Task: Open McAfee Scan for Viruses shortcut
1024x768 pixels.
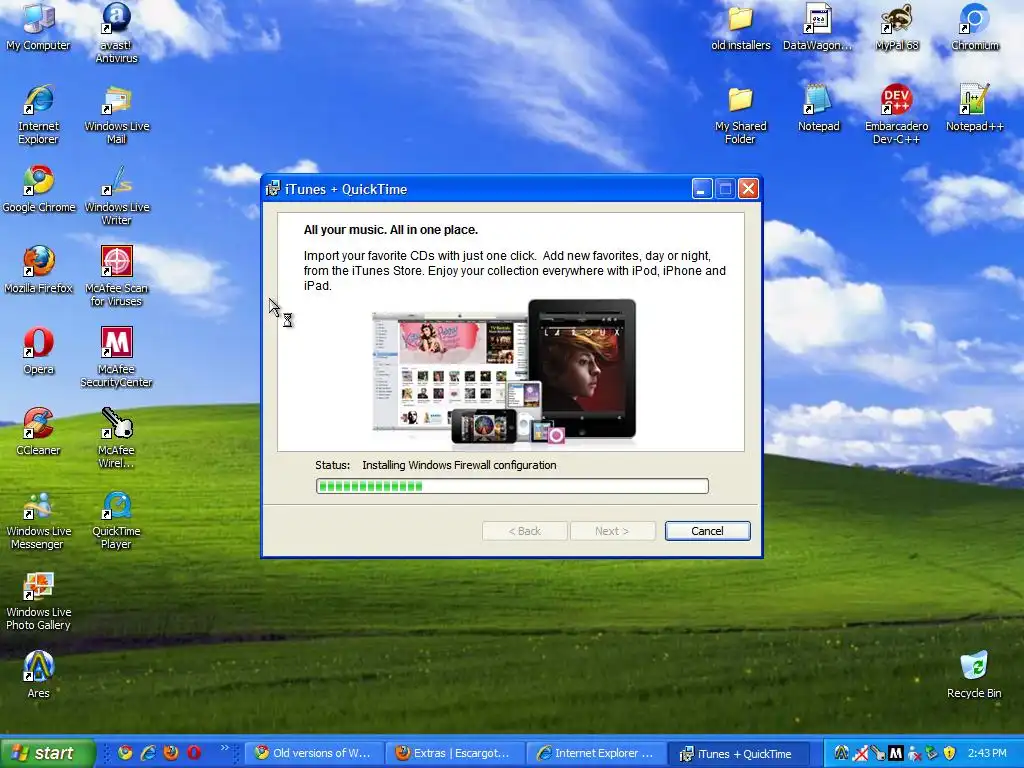Action: (x=116, y=276)
